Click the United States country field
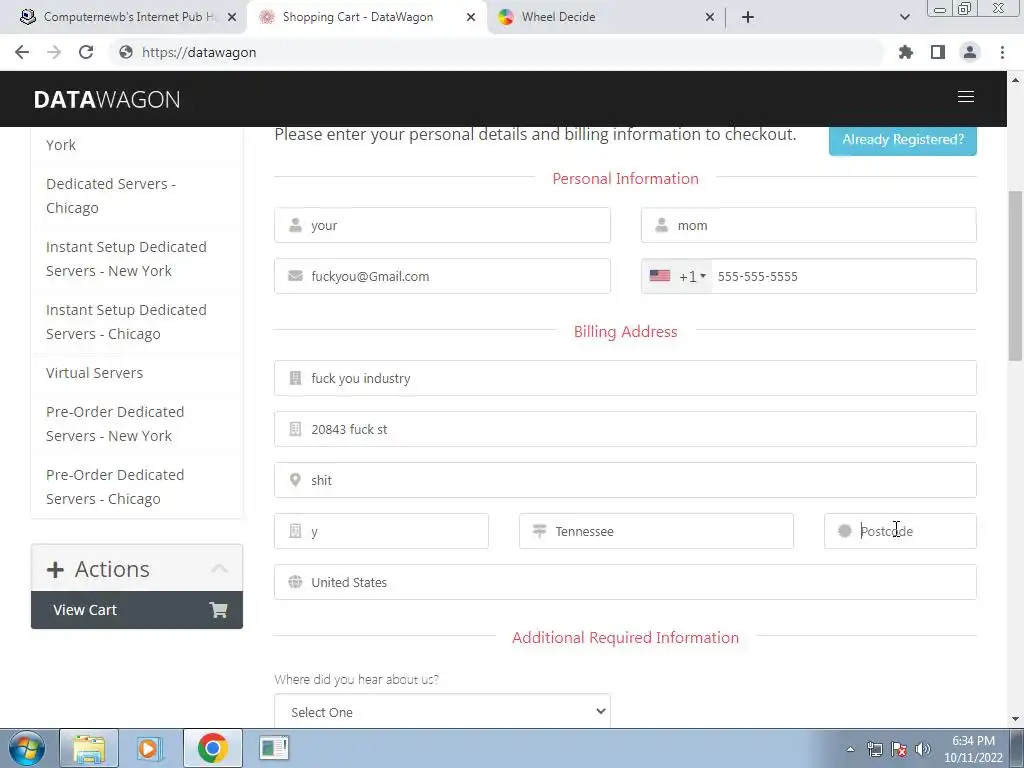The height and width of the screenshot is (768, 1024). click(625, 582)
